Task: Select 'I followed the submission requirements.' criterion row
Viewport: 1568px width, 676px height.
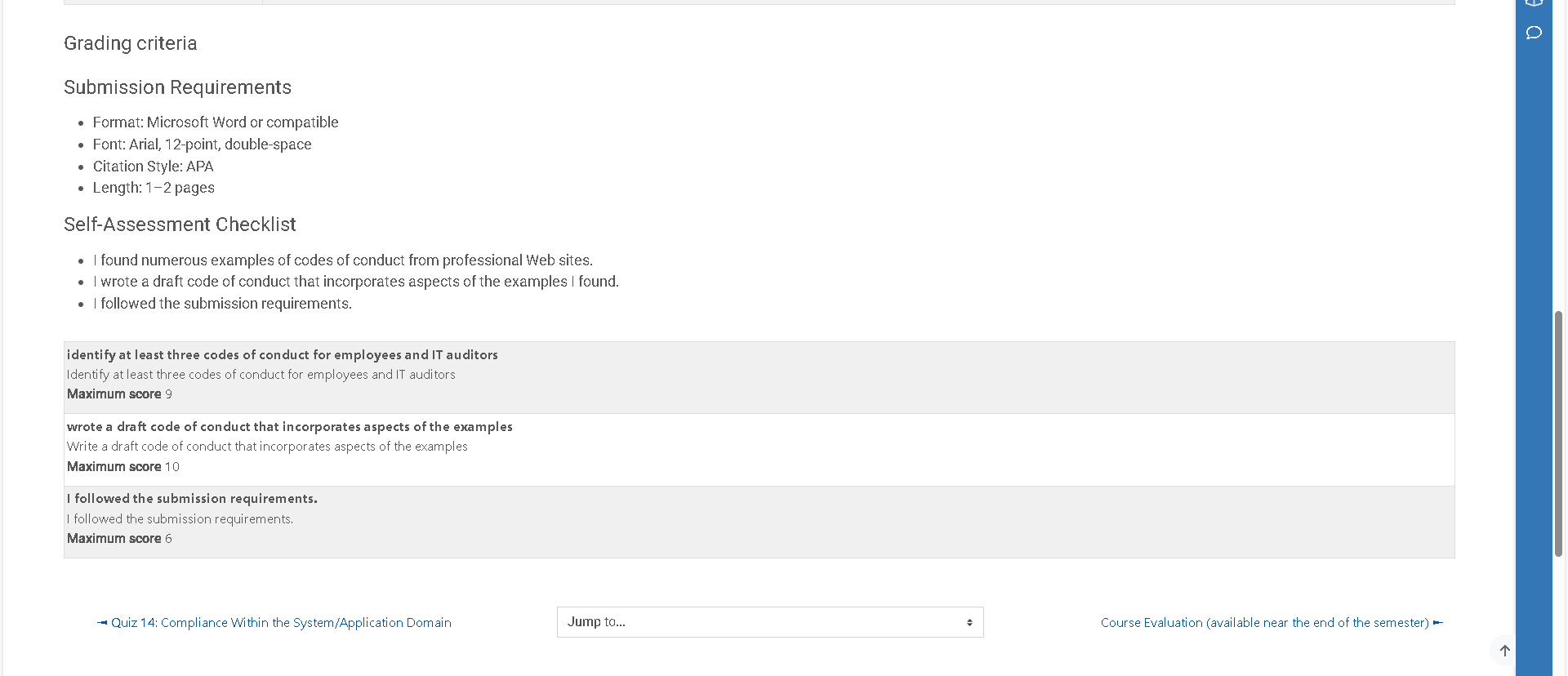Action: (759, 523)
